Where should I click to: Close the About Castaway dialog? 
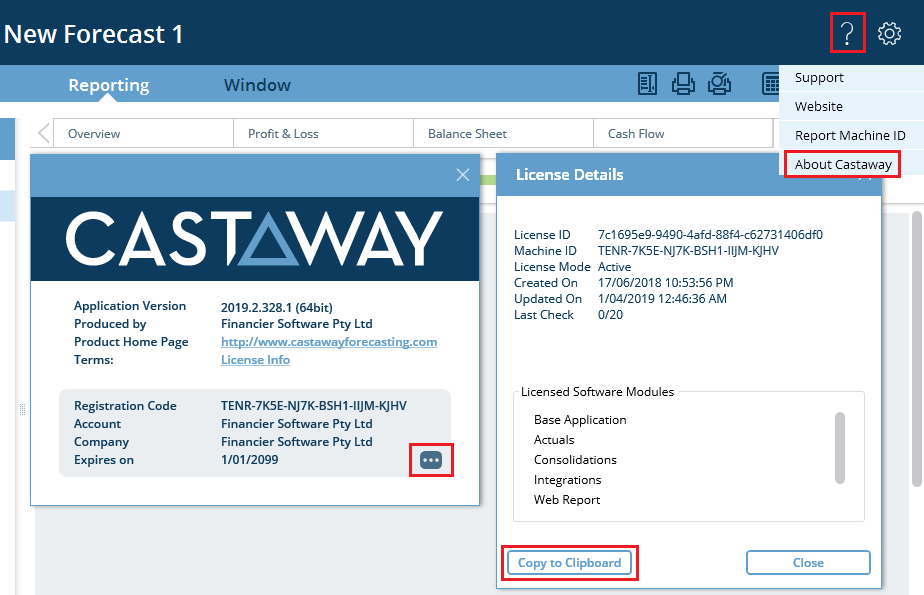(x=462, y=175)
